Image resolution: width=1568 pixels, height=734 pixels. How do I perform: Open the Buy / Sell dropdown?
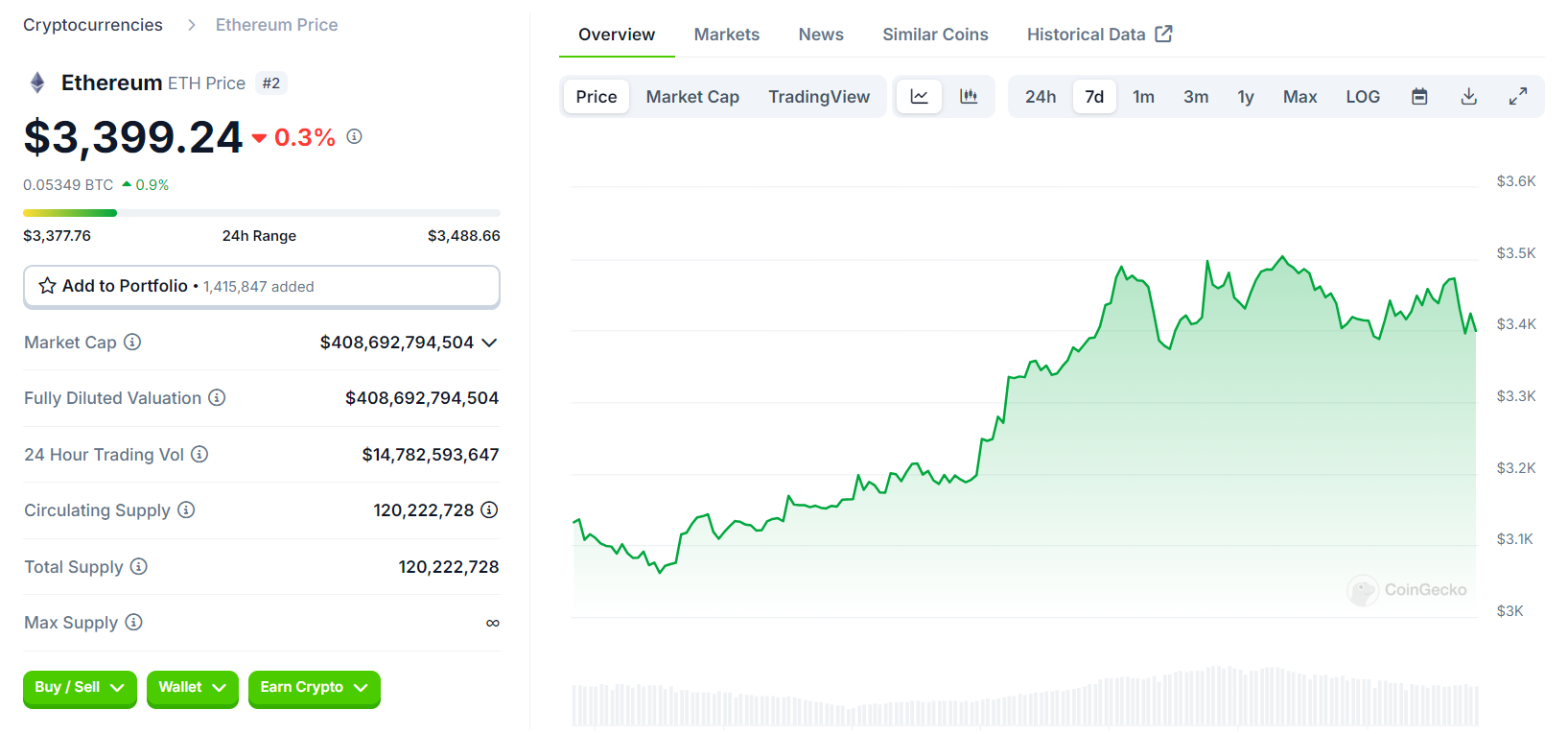[80, 688]
